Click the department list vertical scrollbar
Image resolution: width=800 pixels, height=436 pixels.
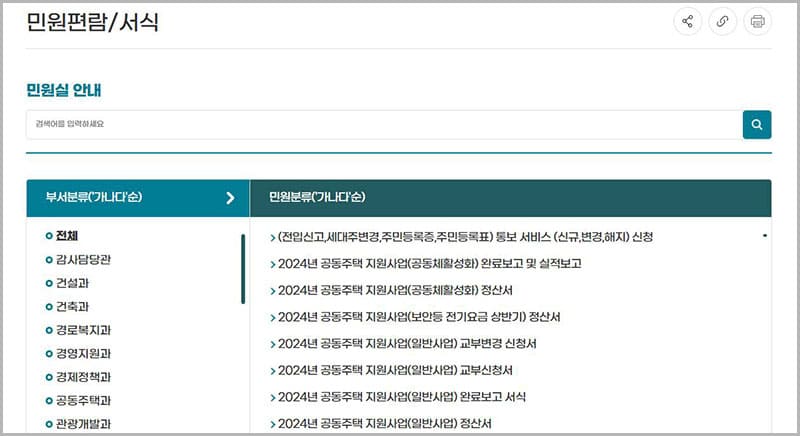pos(242,268)
